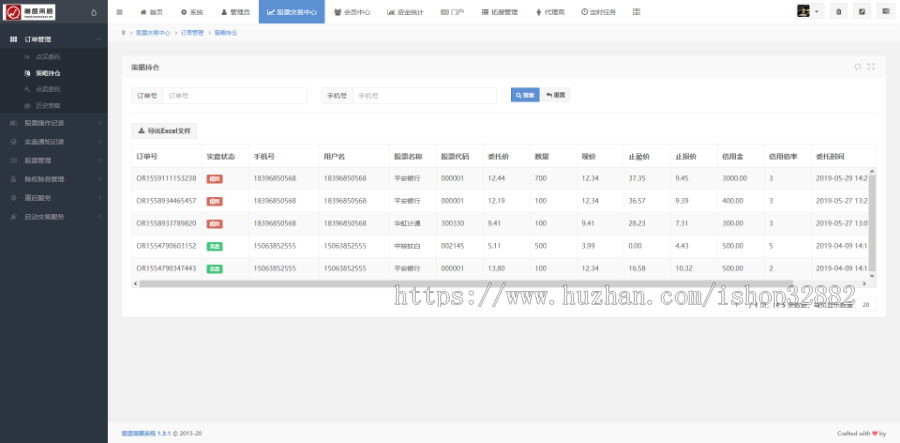Click the water-drop theme icon beside the logo
Screen dimensions: 900x443
pyautogui.click(x=94, y=12)
